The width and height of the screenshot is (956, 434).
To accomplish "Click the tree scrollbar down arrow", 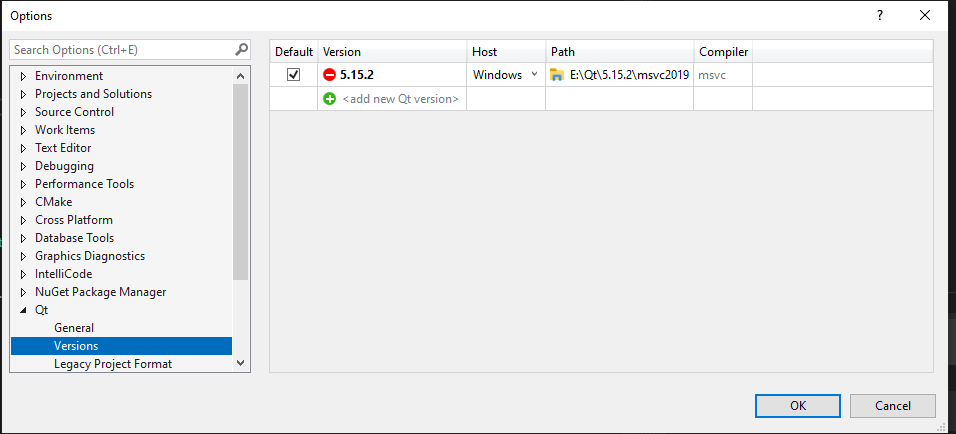I will coord(240,363).
